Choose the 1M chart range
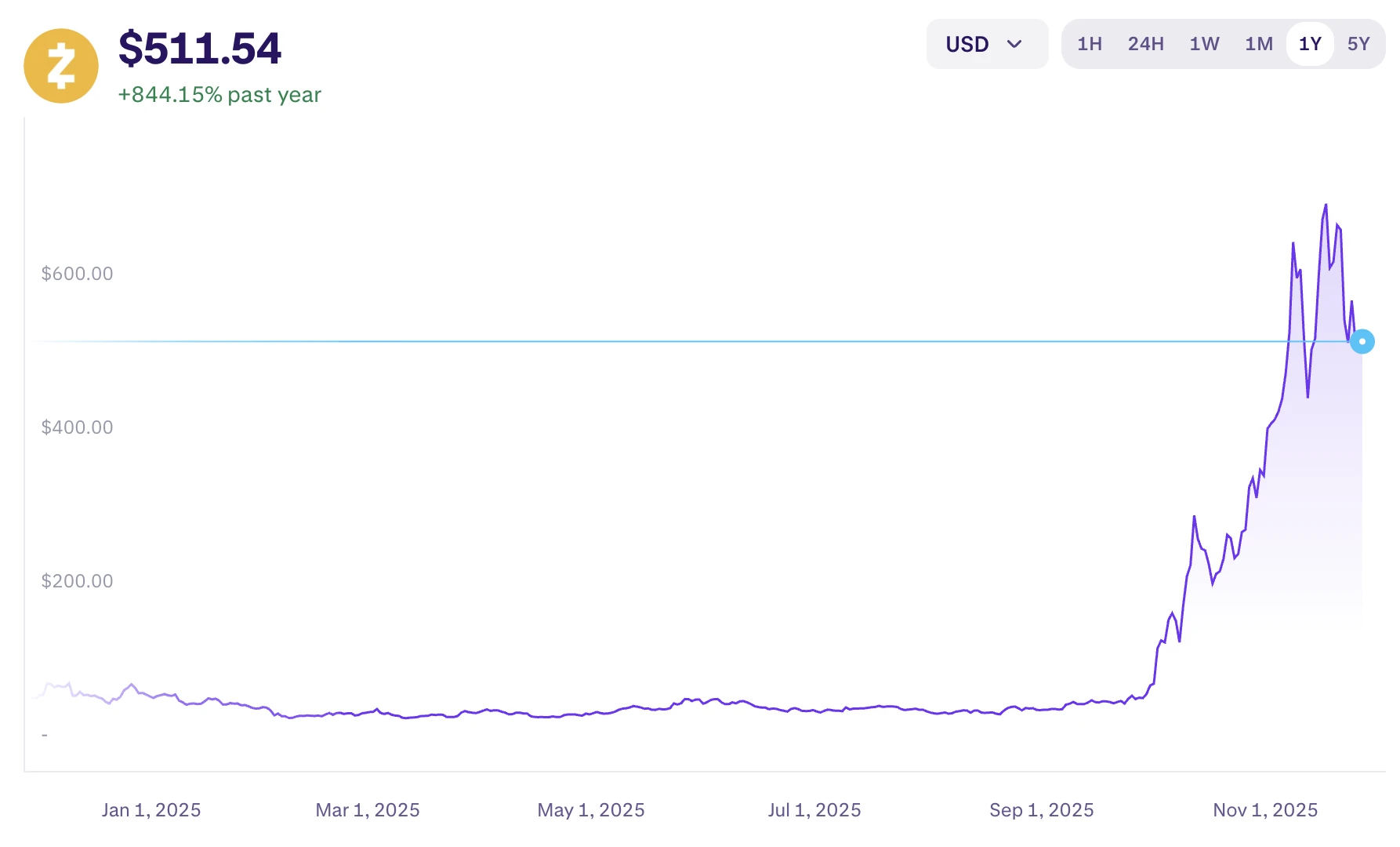 1259,44
